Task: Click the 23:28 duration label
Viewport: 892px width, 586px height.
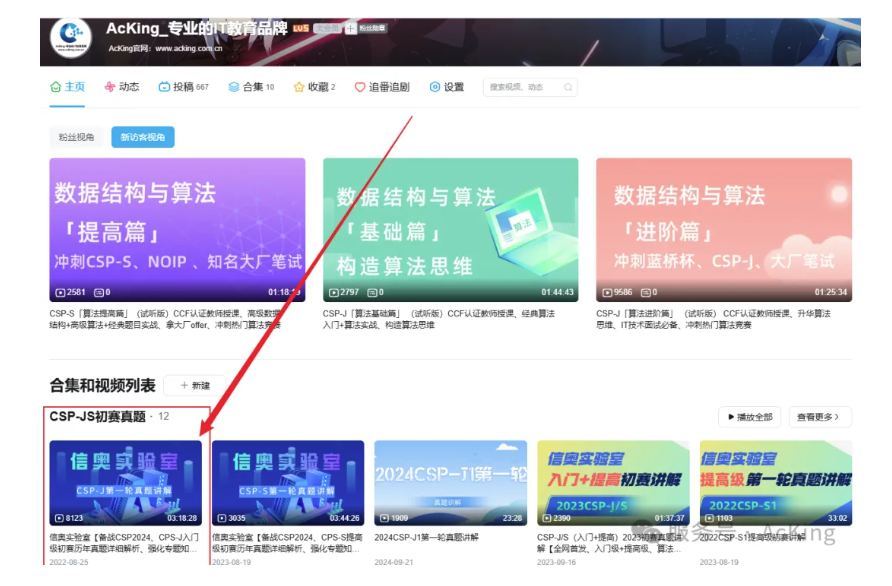Action: click(x=513, y=518)
